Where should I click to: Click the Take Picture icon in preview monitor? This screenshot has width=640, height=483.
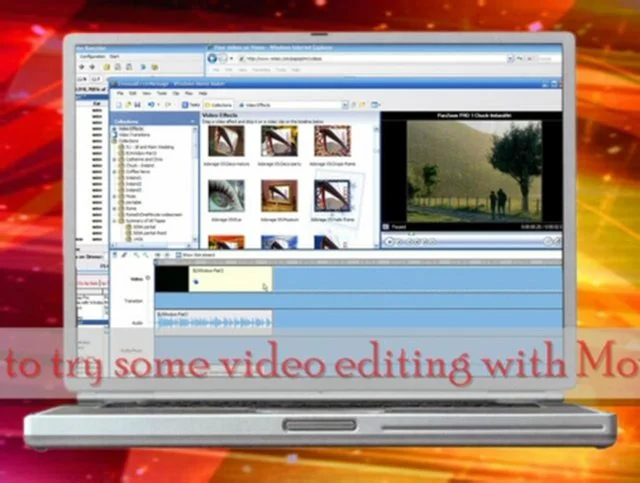point(558,242)
